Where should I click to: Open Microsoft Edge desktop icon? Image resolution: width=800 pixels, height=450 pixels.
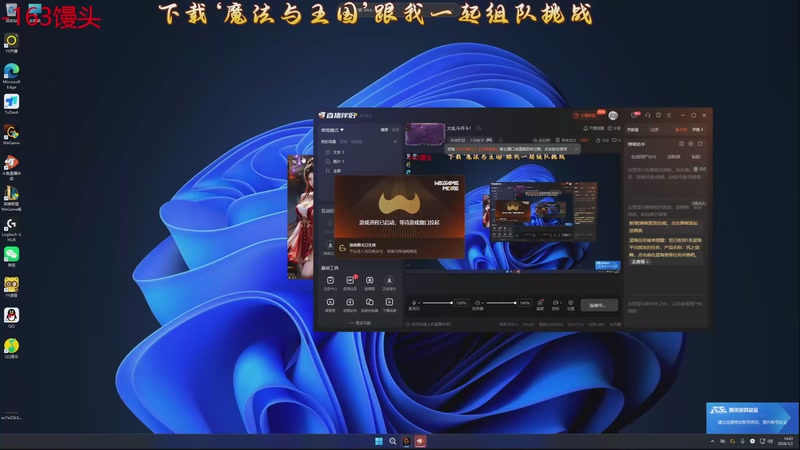click(x=11, y=76)
